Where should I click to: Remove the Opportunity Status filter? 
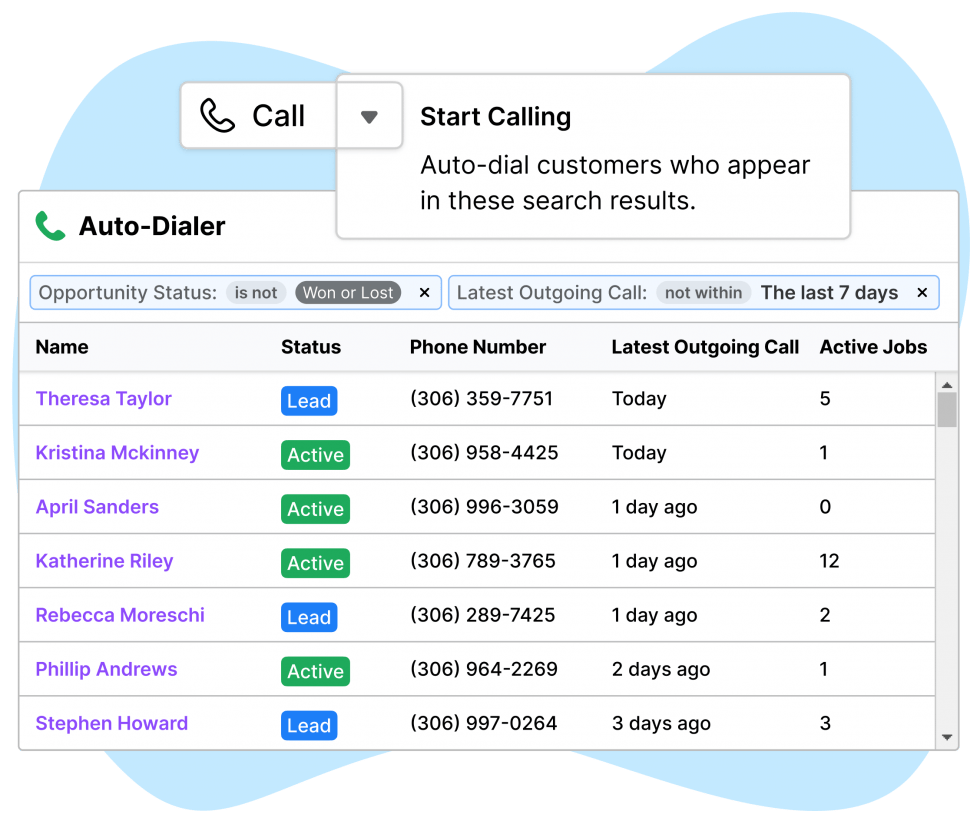[424, 292]
